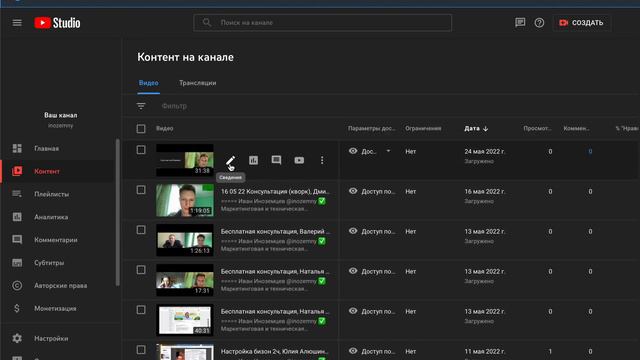640x360 pixels.
Task: Sort by the Дата column header
Action: 476,129
